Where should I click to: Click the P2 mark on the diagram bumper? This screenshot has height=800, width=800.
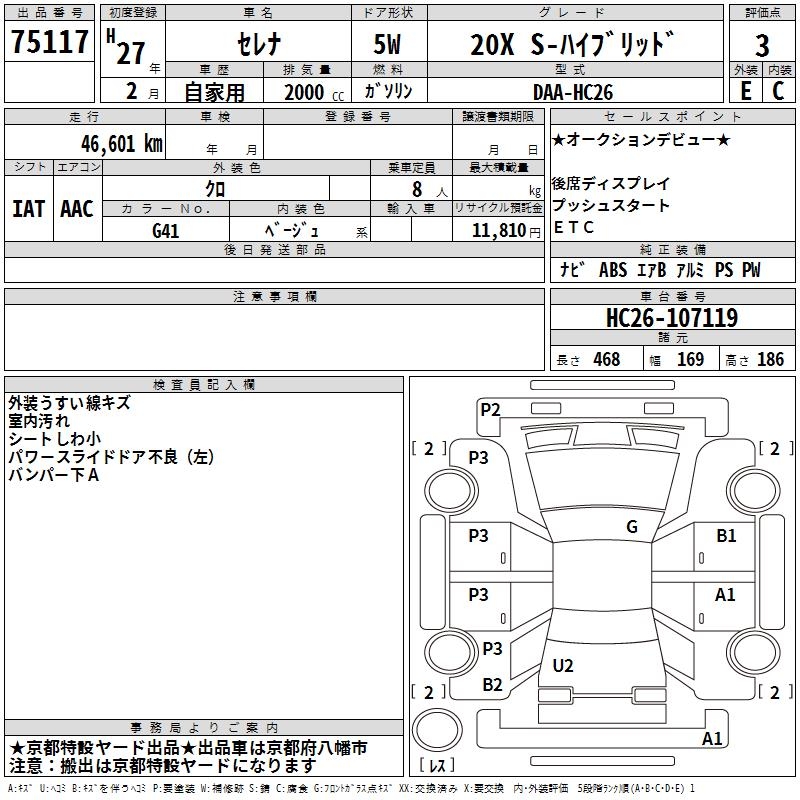(490, 410)
